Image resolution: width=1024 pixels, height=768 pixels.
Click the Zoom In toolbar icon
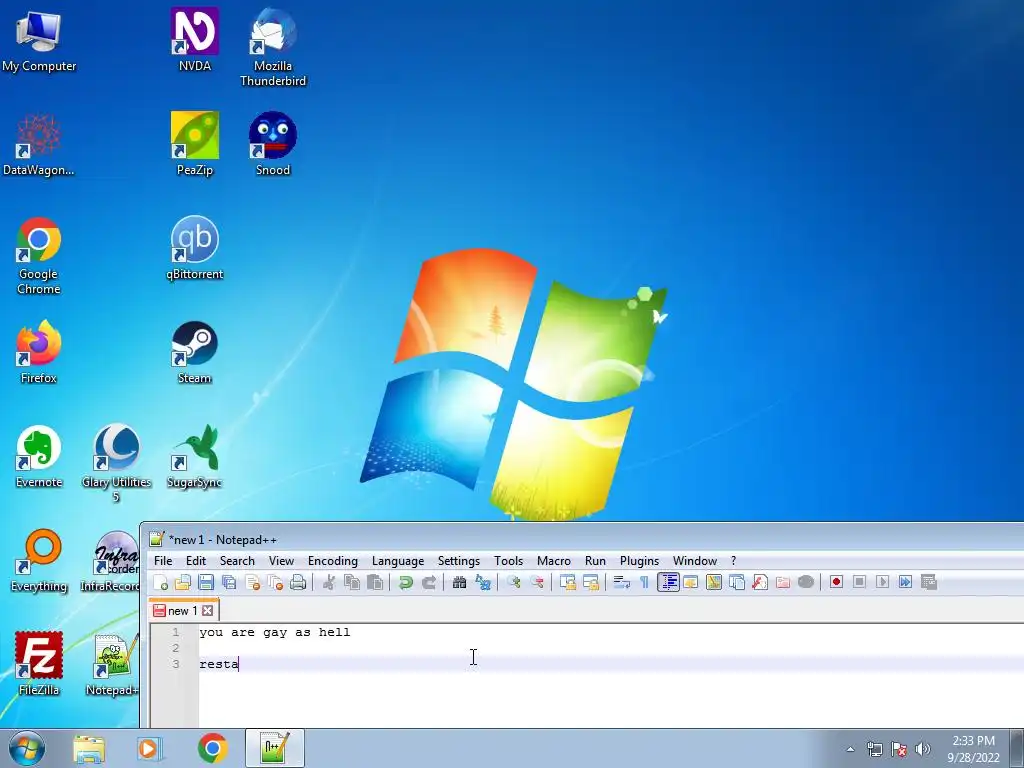click(x=514, y=582)
